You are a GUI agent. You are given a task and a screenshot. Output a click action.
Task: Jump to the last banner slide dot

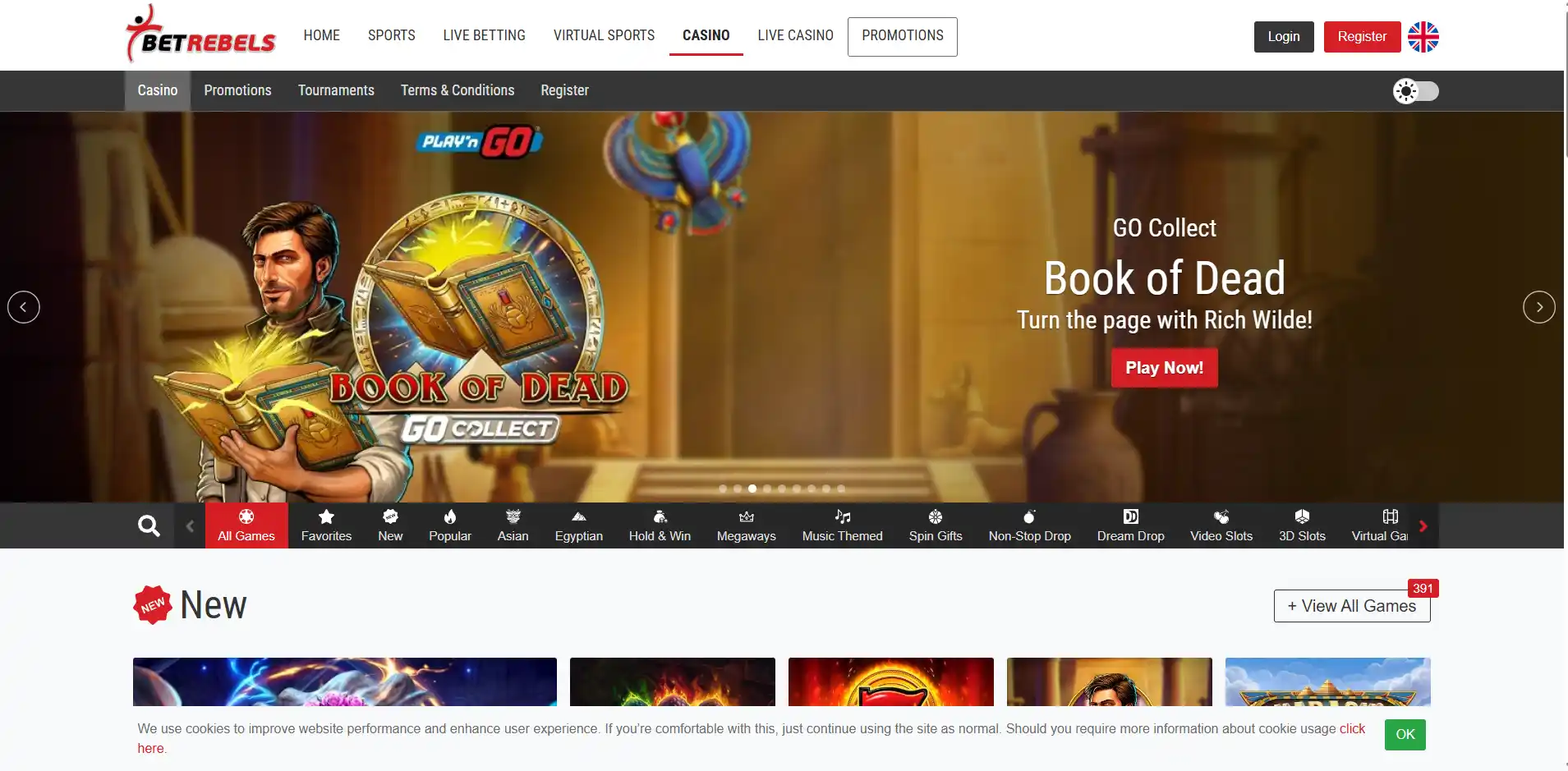pyautogui.click(x=841, y=489)
